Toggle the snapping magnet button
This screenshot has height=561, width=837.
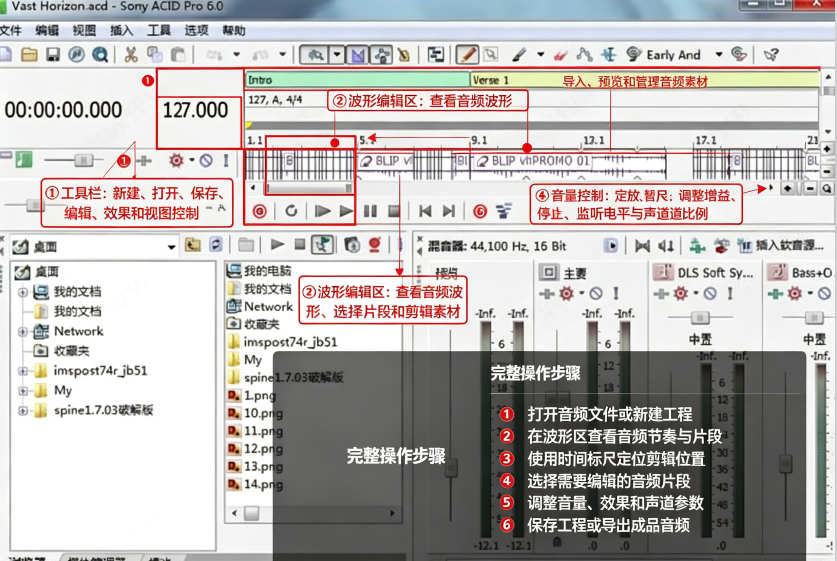315,54
